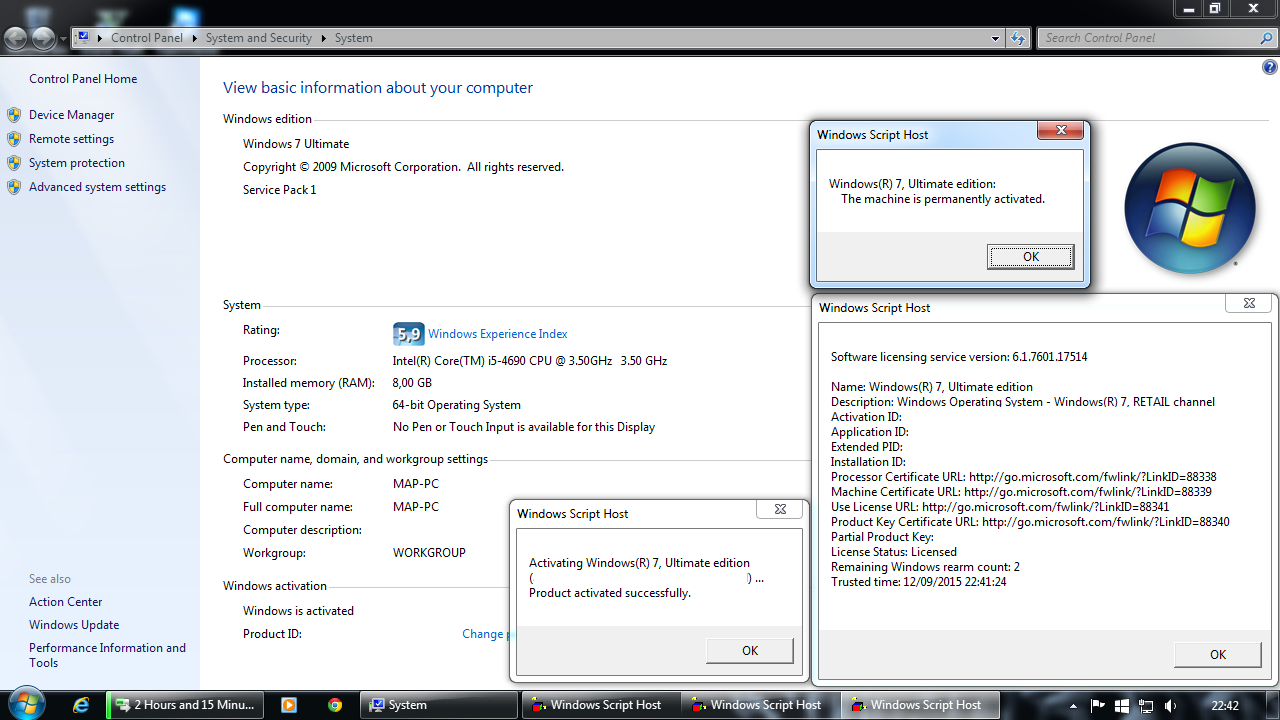Open the Action Center flag in tray

pos(1097,705)
